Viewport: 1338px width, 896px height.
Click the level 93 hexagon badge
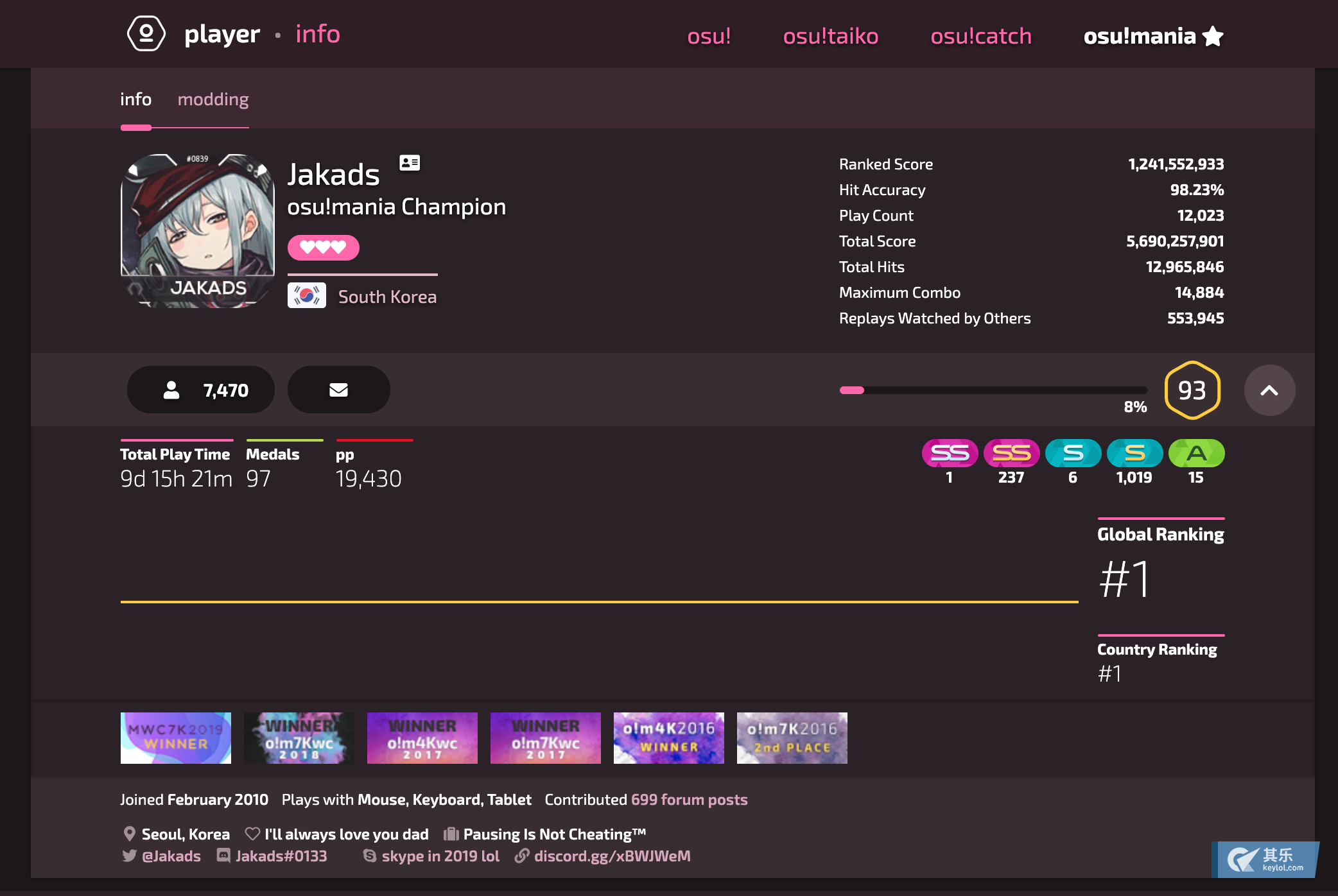1192,390
